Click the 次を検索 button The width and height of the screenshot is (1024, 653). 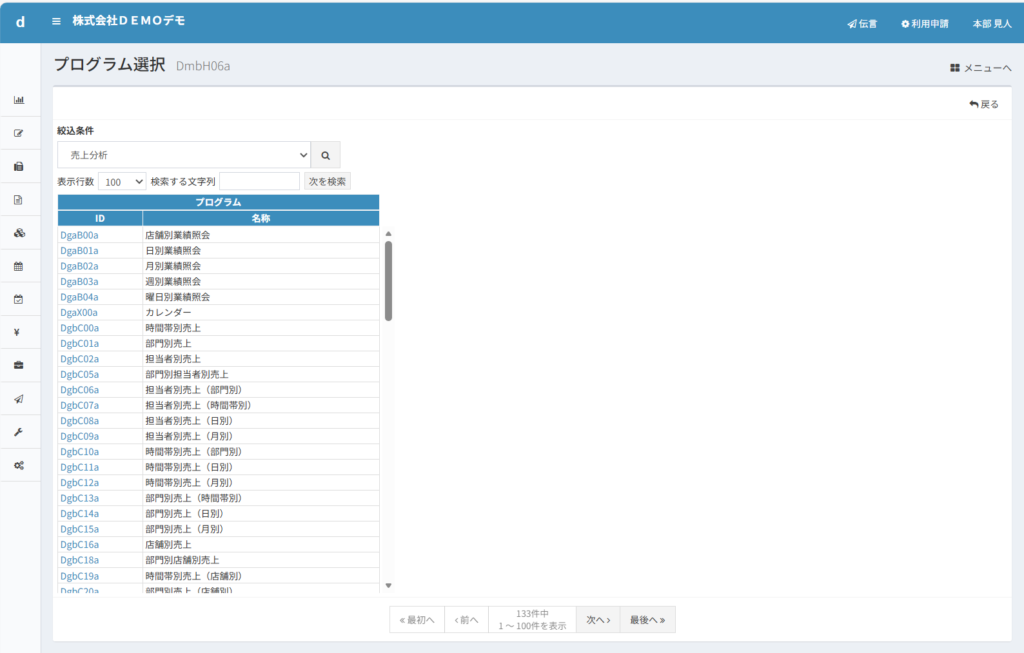(327, 182)
